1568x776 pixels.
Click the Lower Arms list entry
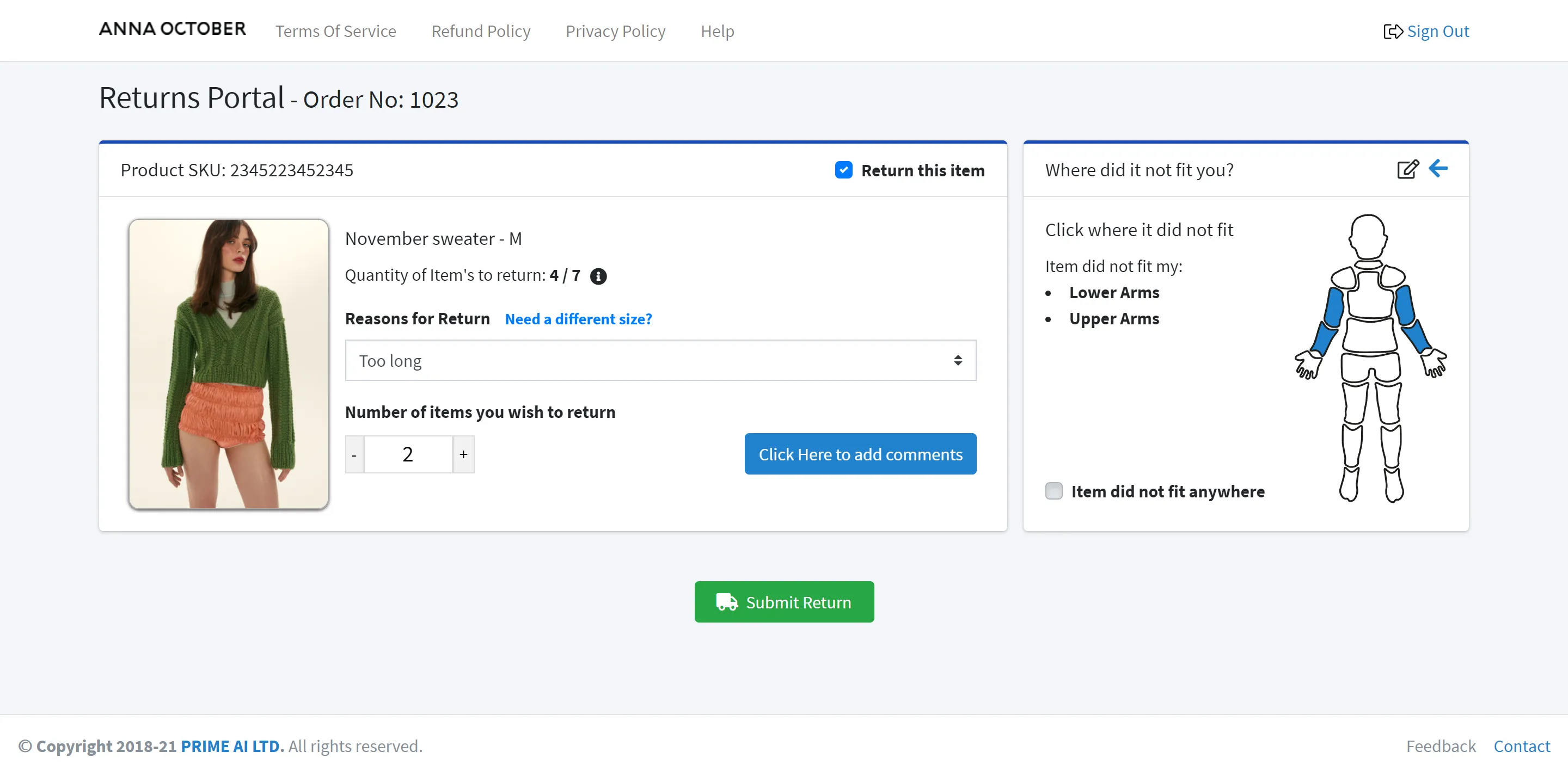pyautogui.click(x=1114, y=292)
